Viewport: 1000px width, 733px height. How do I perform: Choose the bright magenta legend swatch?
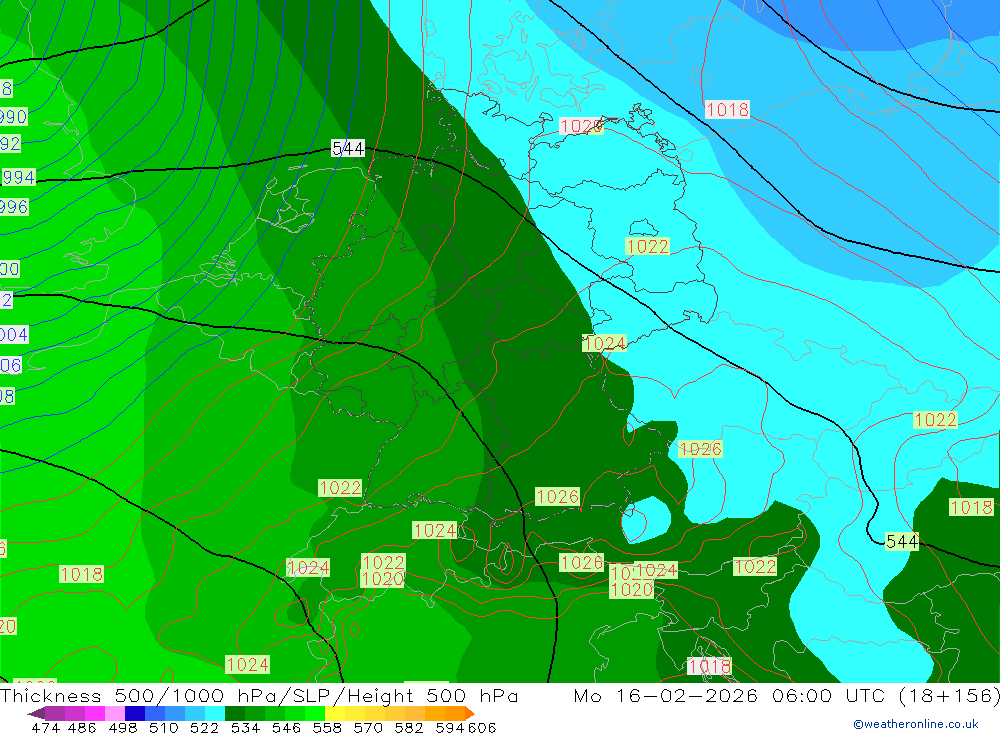tap(95, 713)
